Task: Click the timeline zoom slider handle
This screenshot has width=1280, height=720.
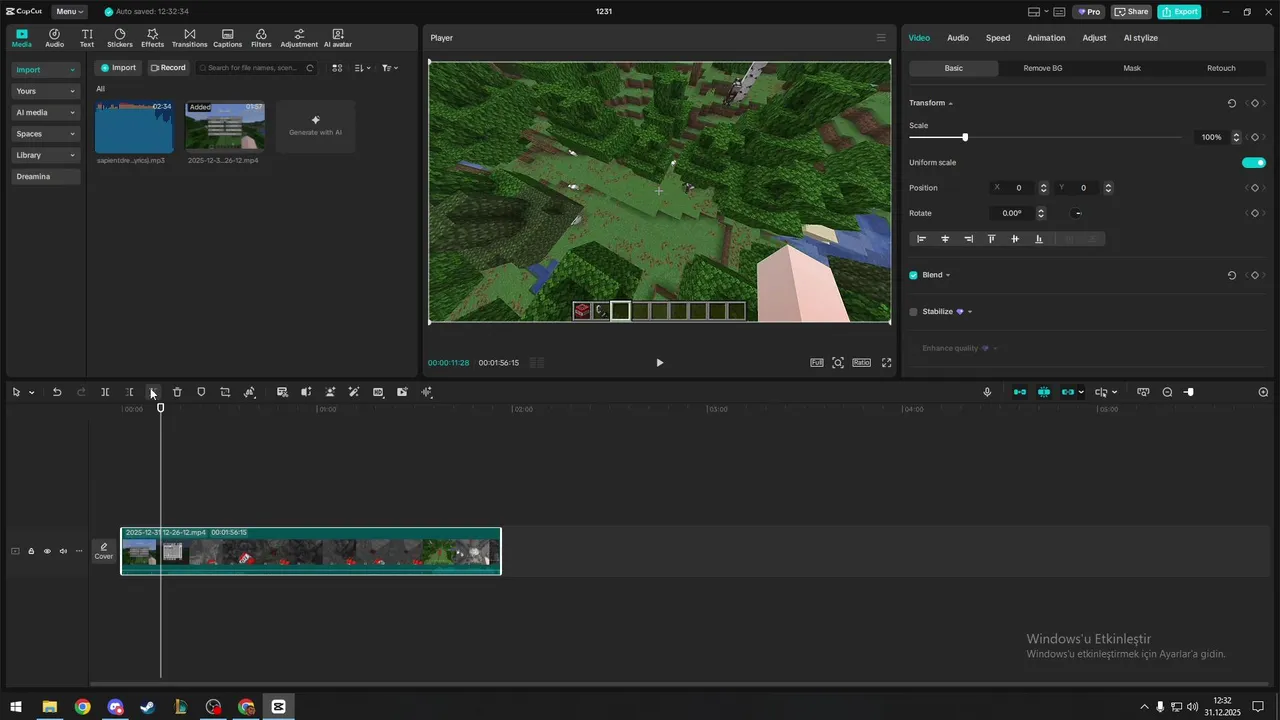Action: (x=1189, y=392)
